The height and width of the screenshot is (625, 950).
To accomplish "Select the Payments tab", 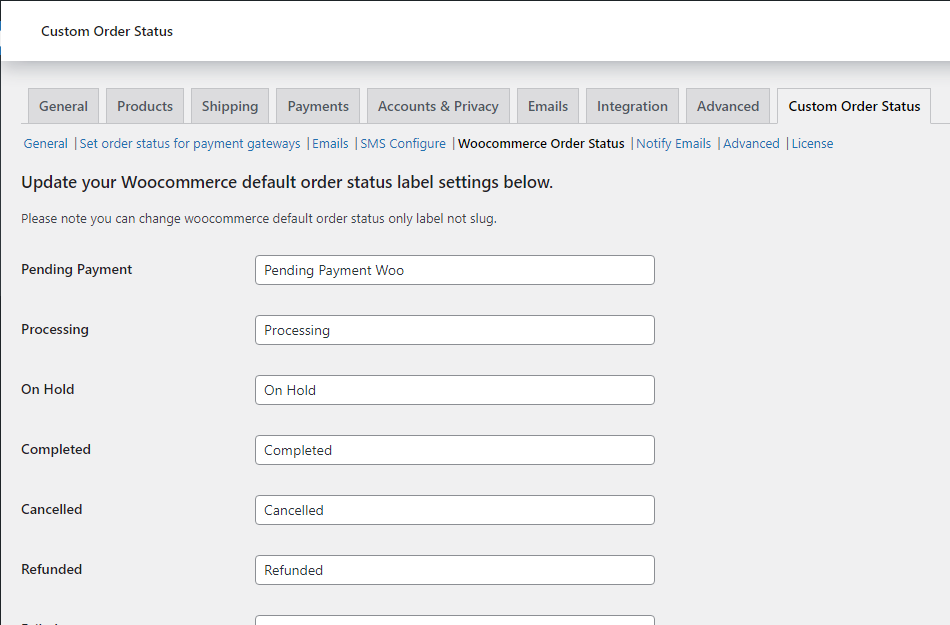I will point(317,105).
